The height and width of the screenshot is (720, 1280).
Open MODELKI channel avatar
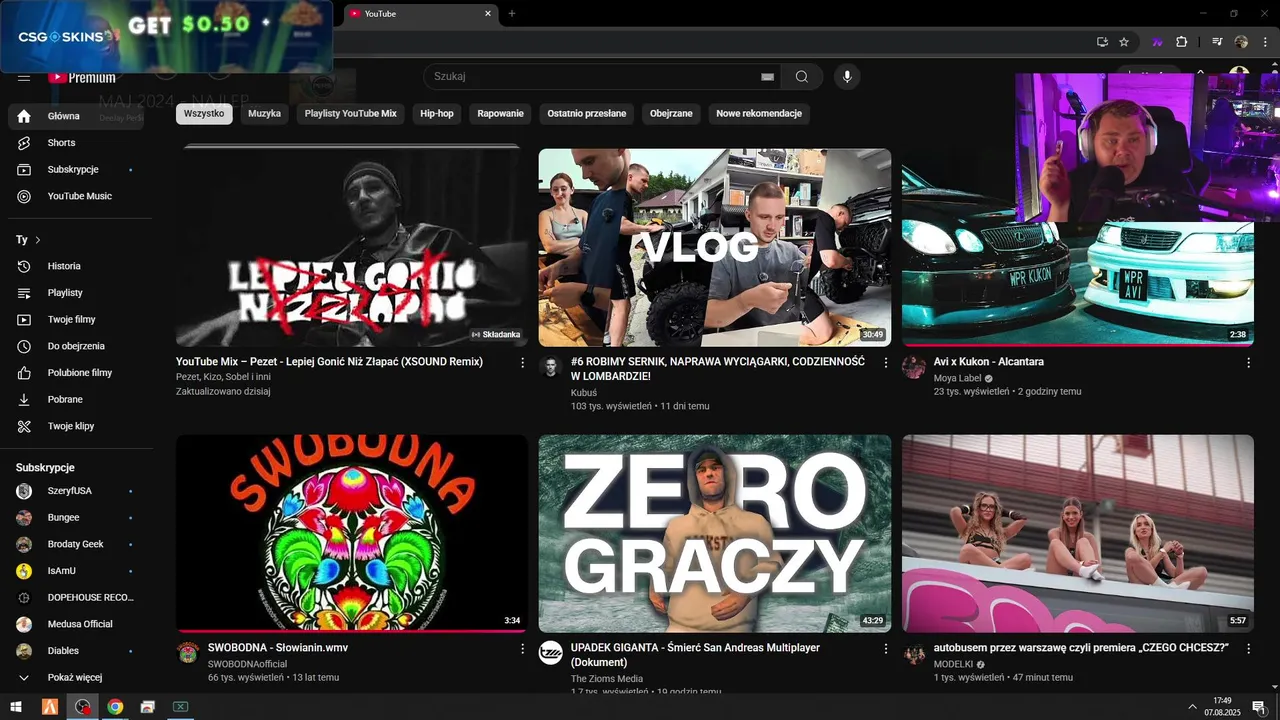(x=914, y=655)
